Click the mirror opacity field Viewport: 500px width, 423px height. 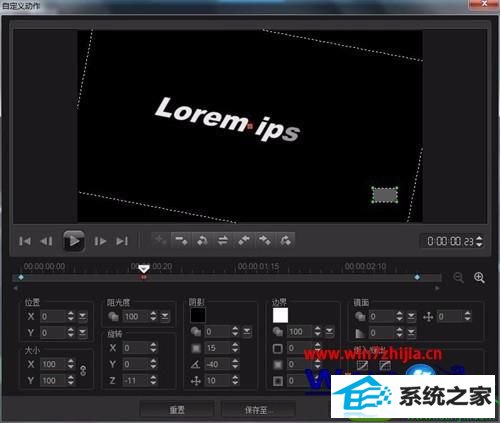coord(382,316)
